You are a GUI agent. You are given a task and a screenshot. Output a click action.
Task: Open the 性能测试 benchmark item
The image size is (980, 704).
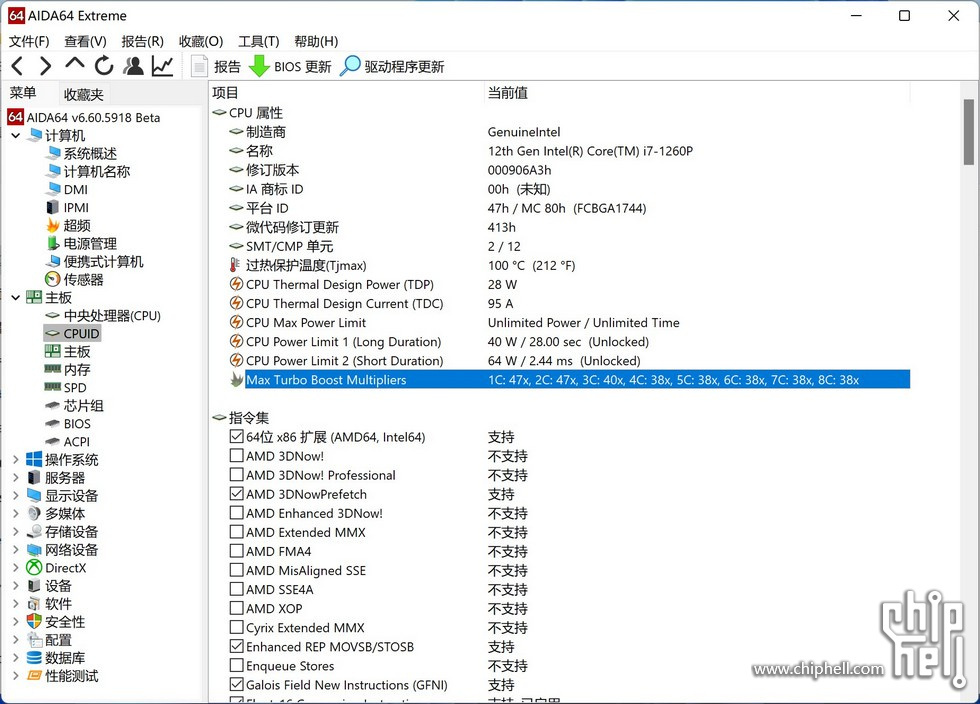tap(64, 676)
